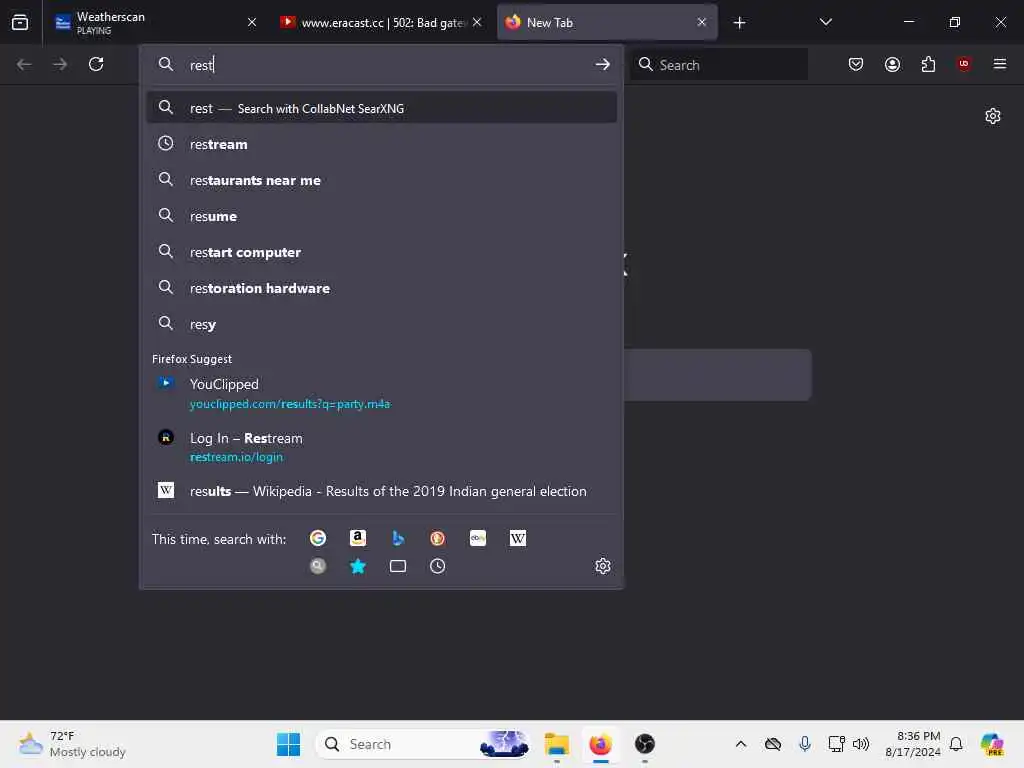
Task: Click the display network icon in the tray
Action: (836, 744)
